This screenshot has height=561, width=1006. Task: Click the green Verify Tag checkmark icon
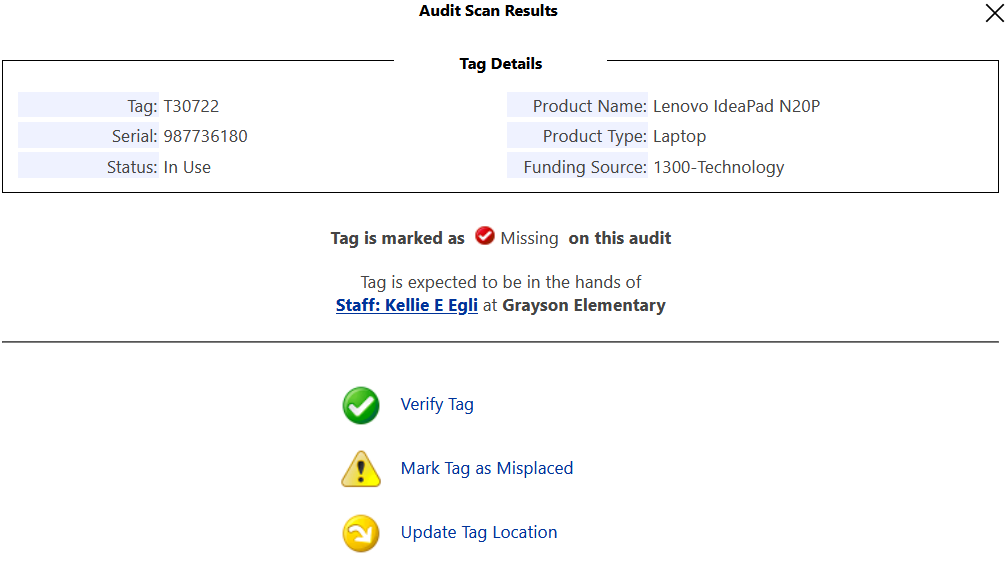tap(361, 405)
